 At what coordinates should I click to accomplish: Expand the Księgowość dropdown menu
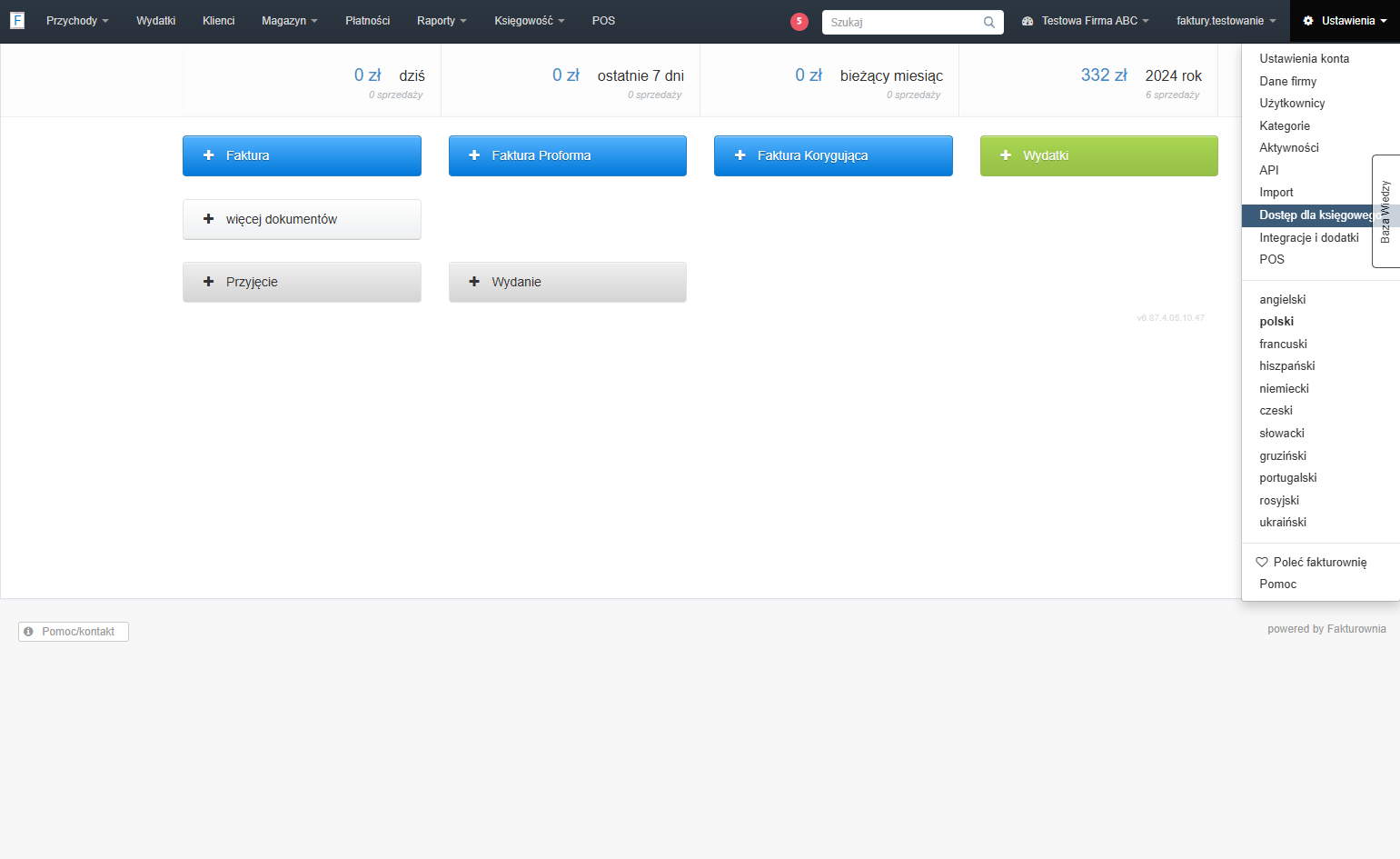point(529,21)
